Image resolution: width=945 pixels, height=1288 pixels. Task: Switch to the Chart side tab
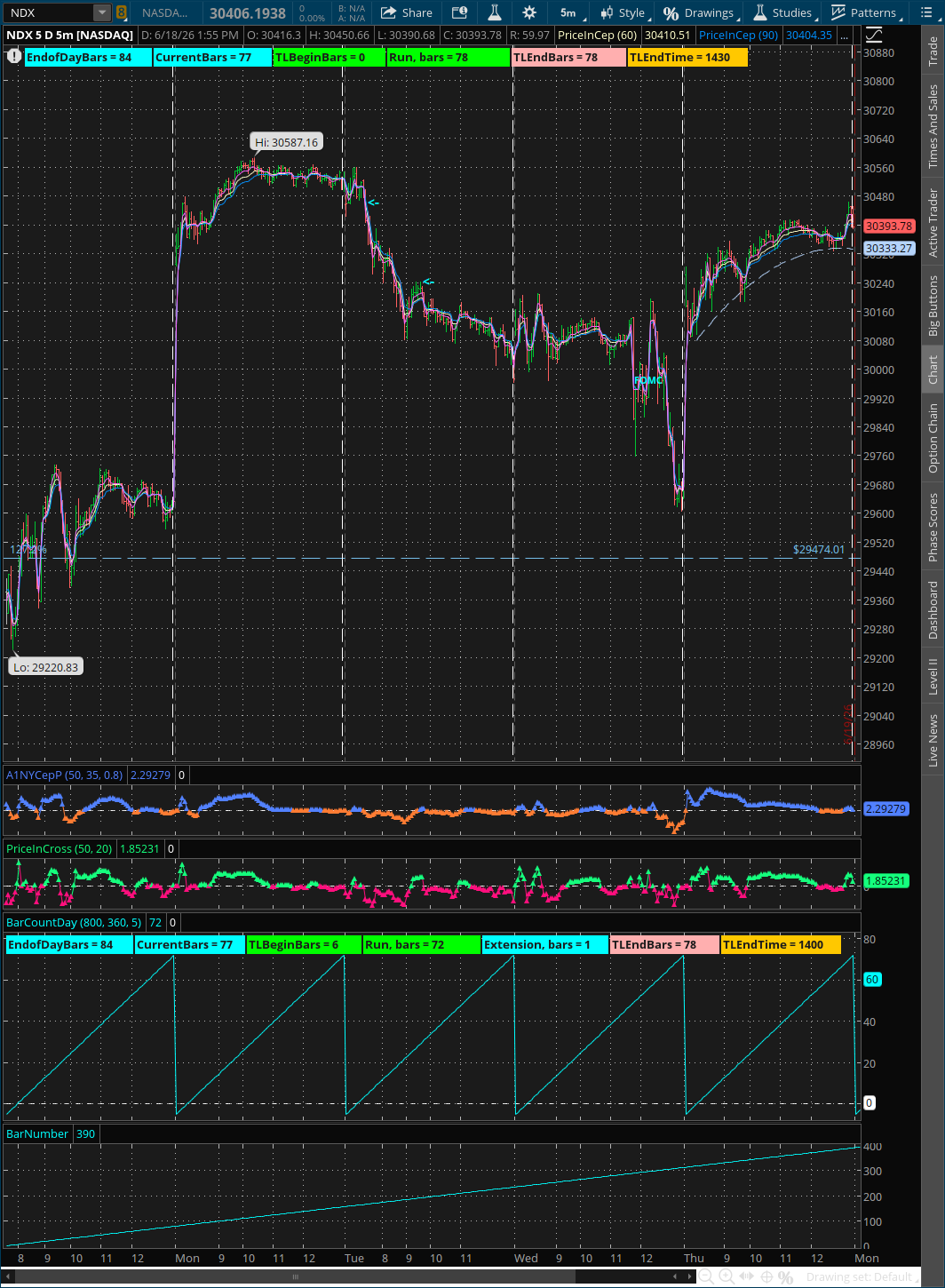click(933, 370)
